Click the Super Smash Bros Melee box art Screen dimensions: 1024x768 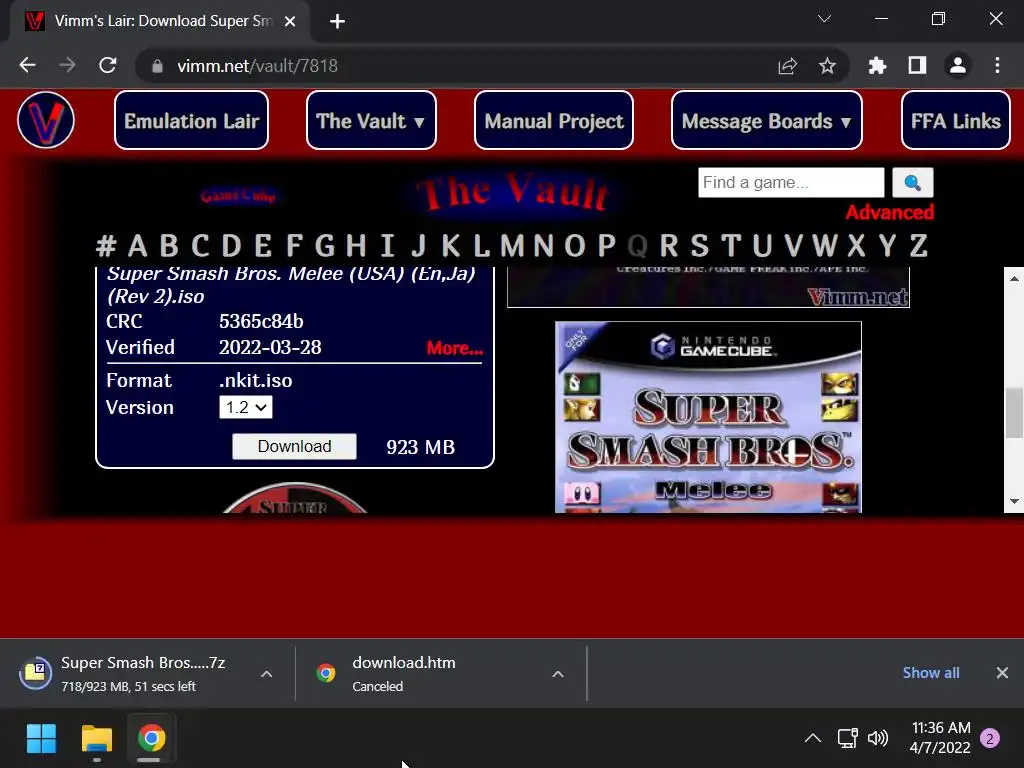[709, 417]
